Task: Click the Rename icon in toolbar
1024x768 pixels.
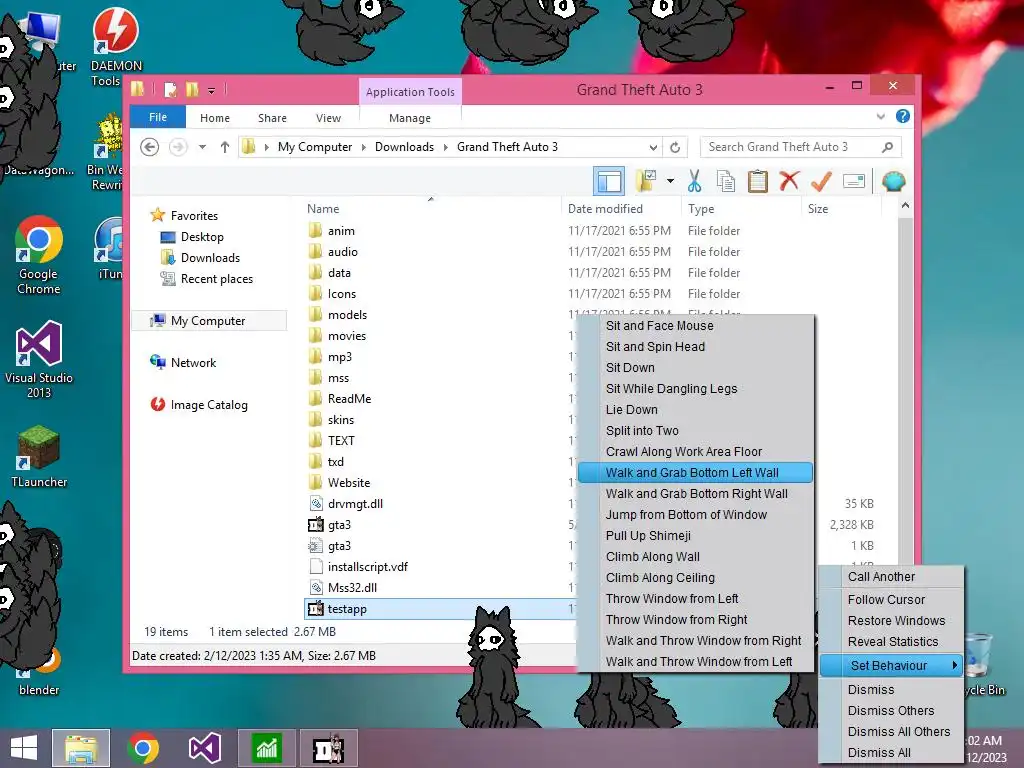Action: tap(854, 181)
